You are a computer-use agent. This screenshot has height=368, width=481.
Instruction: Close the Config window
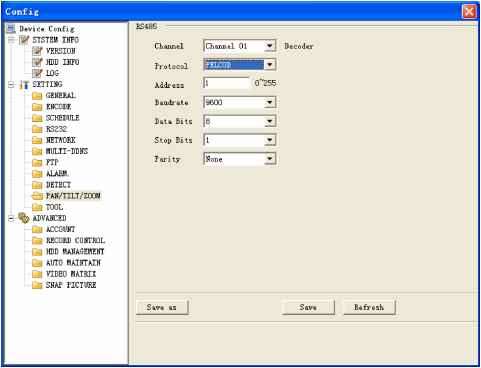pyautogui.click(x=469, y=12)
